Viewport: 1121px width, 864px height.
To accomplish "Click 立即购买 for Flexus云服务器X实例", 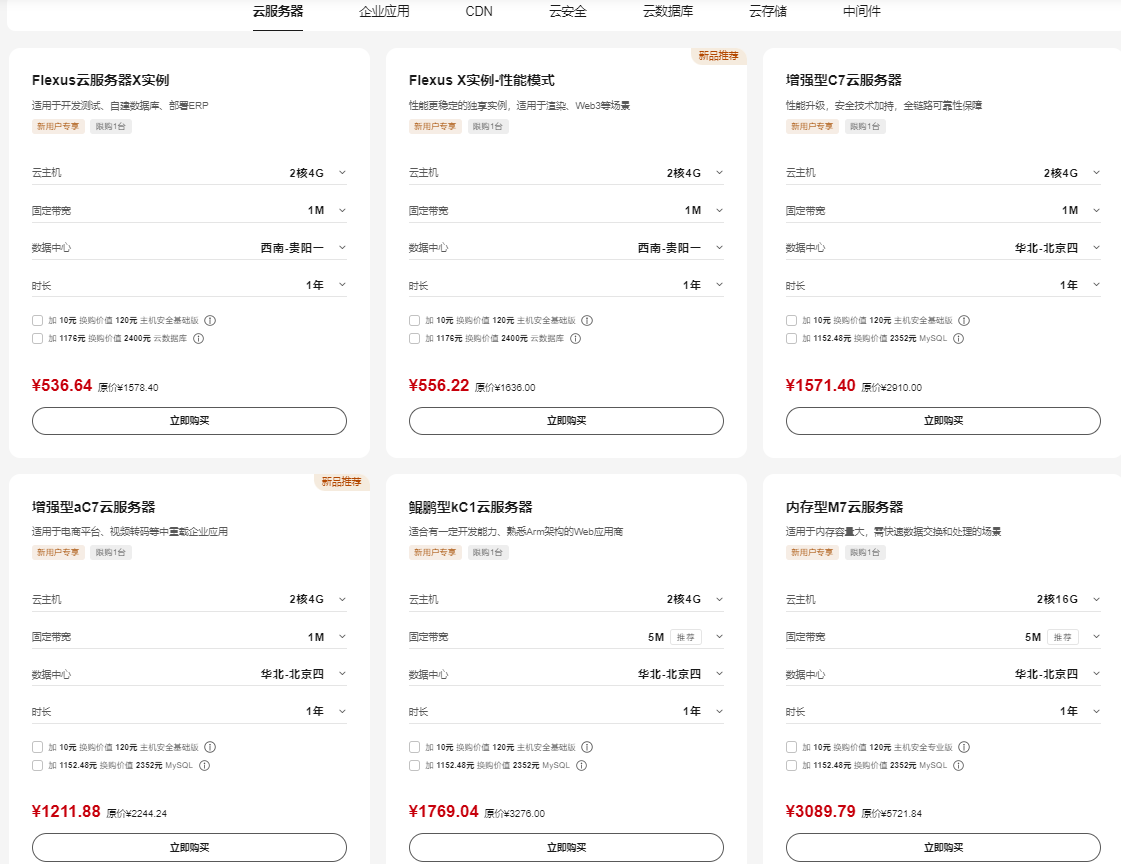I will [189, 421].
